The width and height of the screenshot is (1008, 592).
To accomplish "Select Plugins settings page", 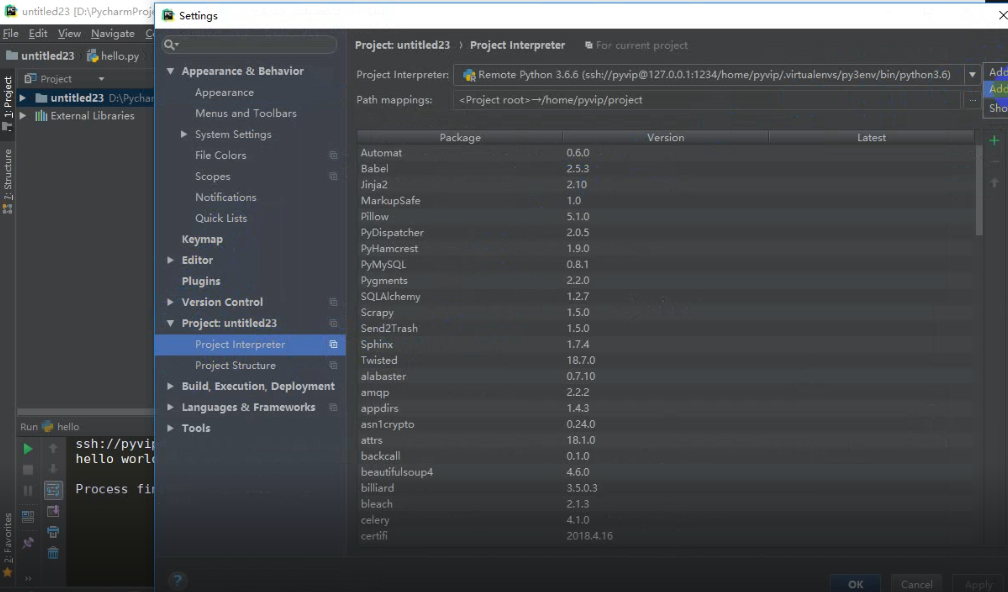I will point(201,282).
